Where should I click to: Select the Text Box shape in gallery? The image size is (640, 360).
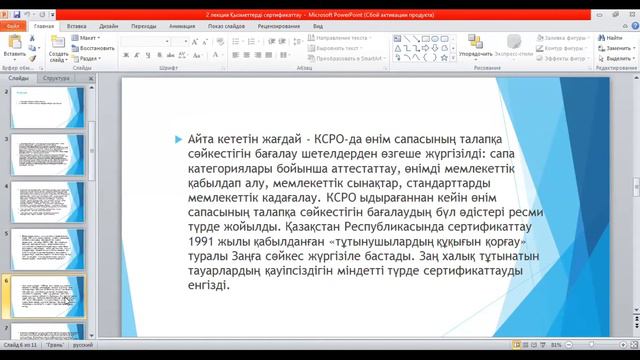(x=397, y=39)
